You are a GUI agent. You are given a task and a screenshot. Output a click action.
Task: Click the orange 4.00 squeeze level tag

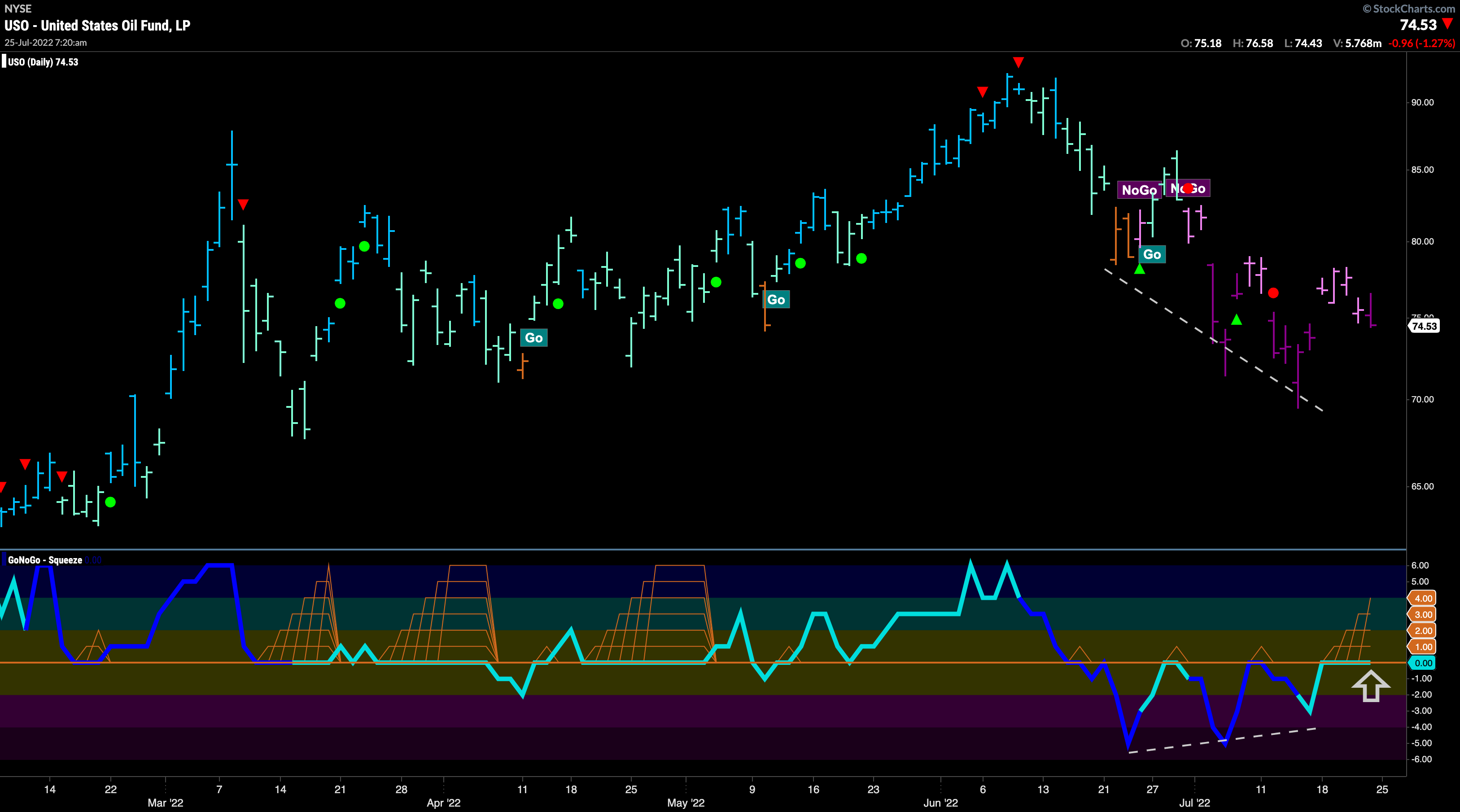click(1423, 598)
